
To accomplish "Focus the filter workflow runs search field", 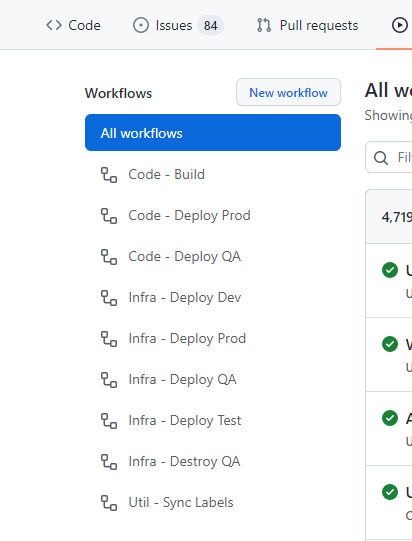I will [x=389, y=157].
